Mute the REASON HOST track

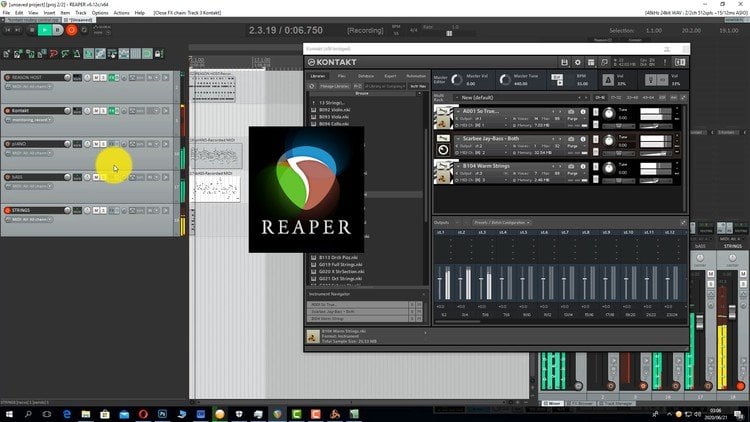coord(95,77)
